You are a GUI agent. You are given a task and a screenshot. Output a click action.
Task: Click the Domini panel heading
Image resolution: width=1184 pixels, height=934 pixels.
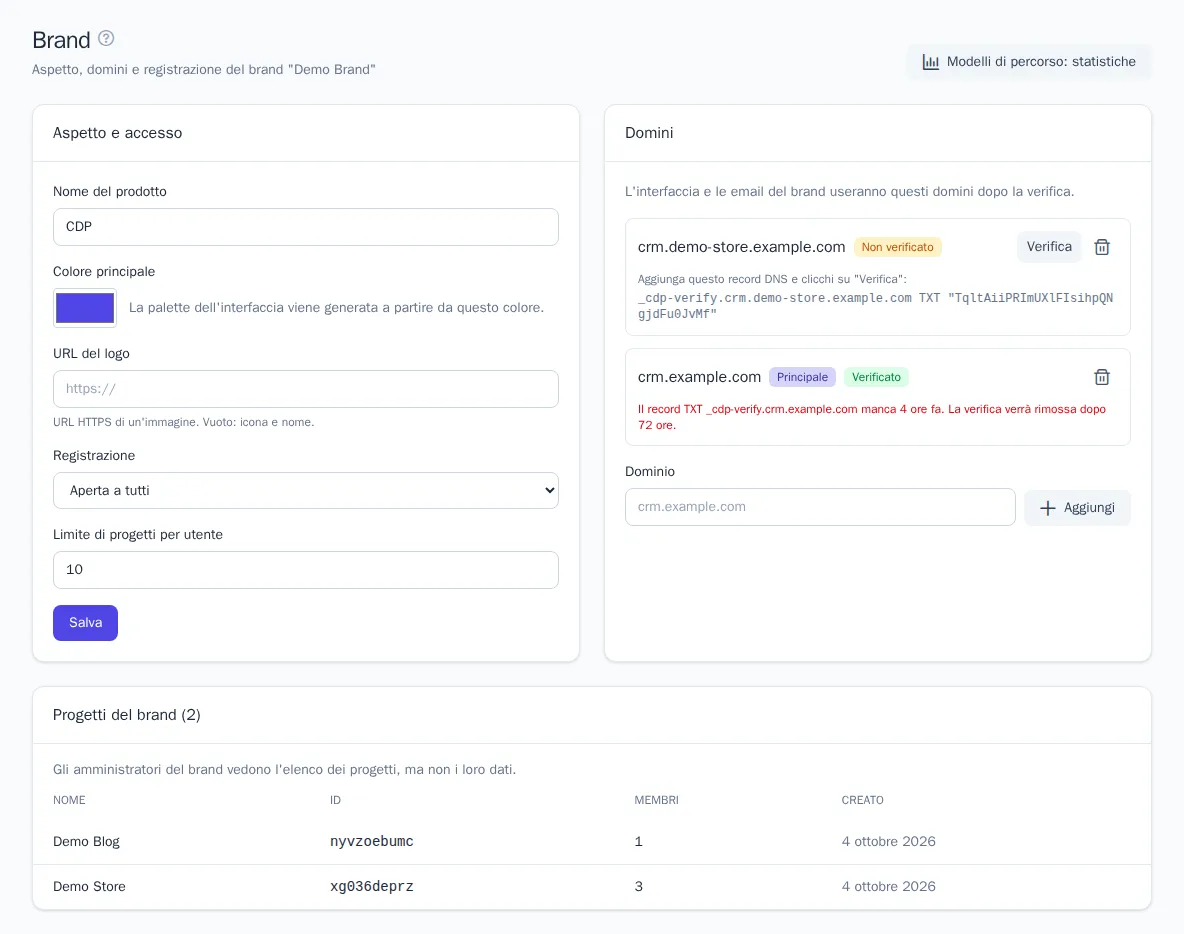(x=649, y=133)
